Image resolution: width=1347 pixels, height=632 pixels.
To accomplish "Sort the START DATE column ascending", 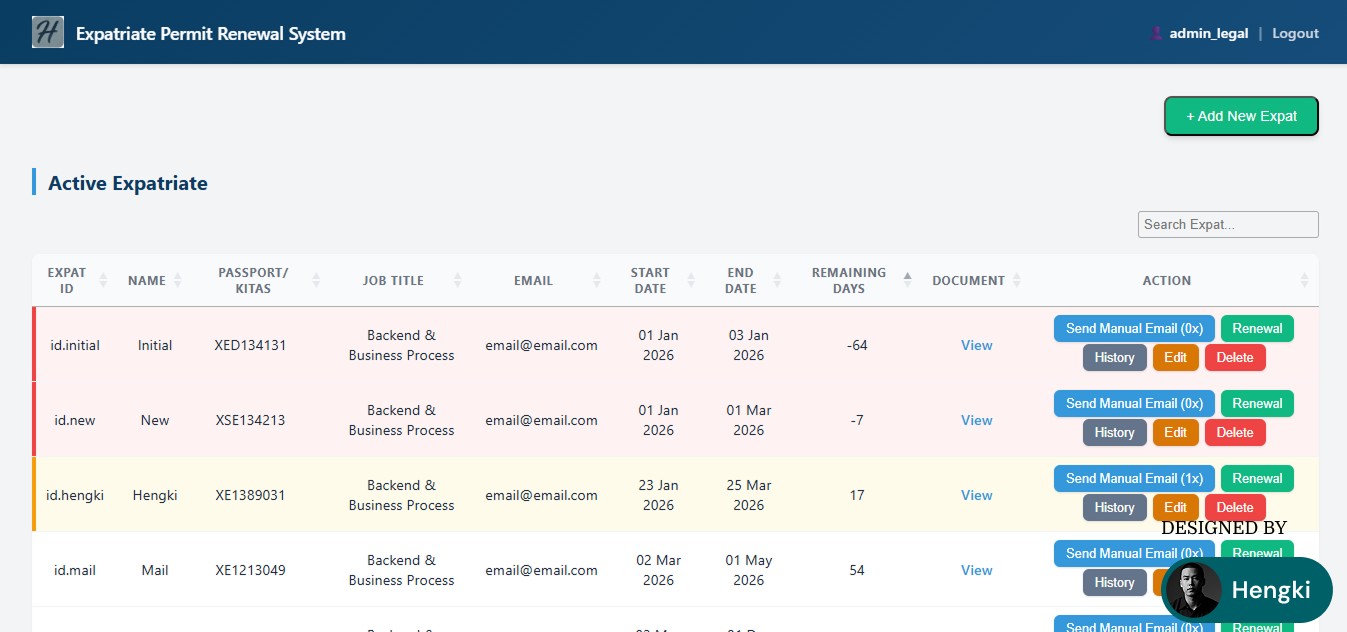I will 689,276.
